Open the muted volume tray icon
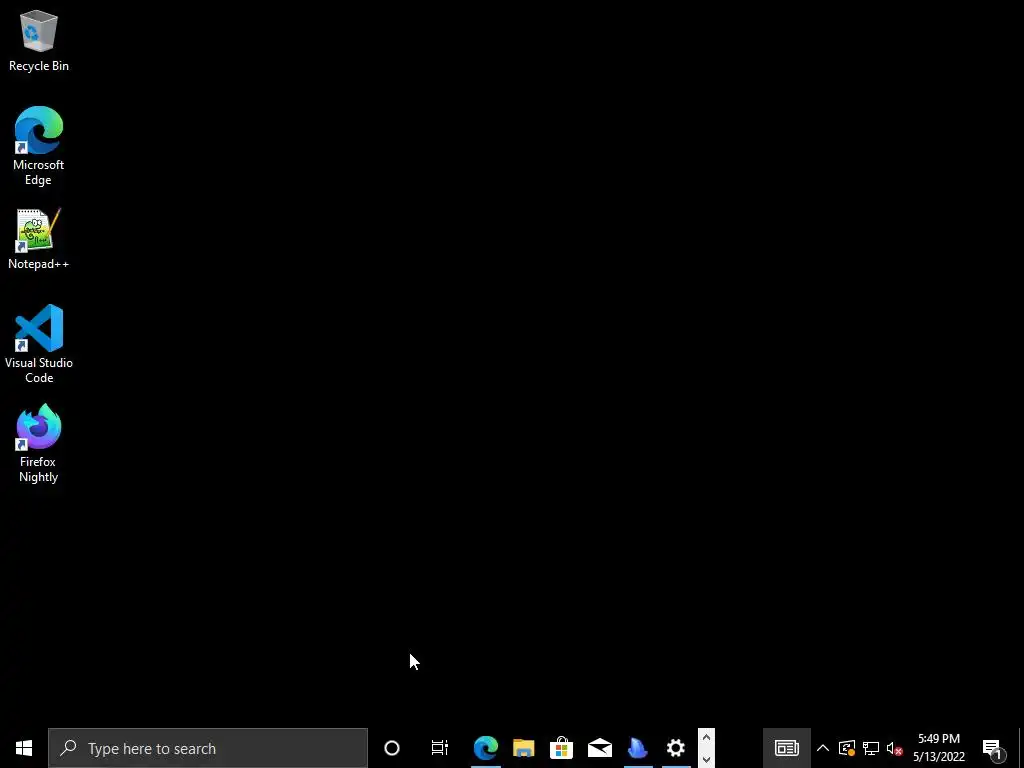The width and height of the screenshot is (1024, 768). pyautogui.click(x=895, y=748)
